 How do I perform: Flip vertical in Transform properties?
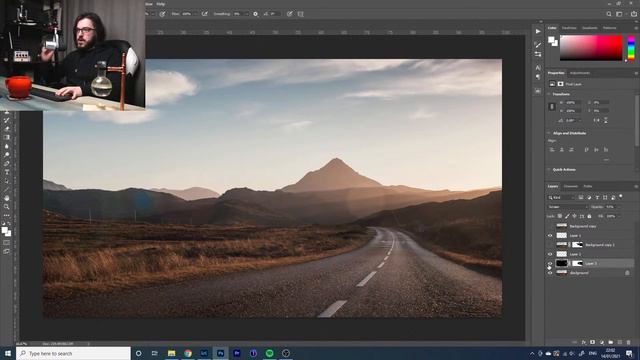pyautogui.click(x=606, y=120)
